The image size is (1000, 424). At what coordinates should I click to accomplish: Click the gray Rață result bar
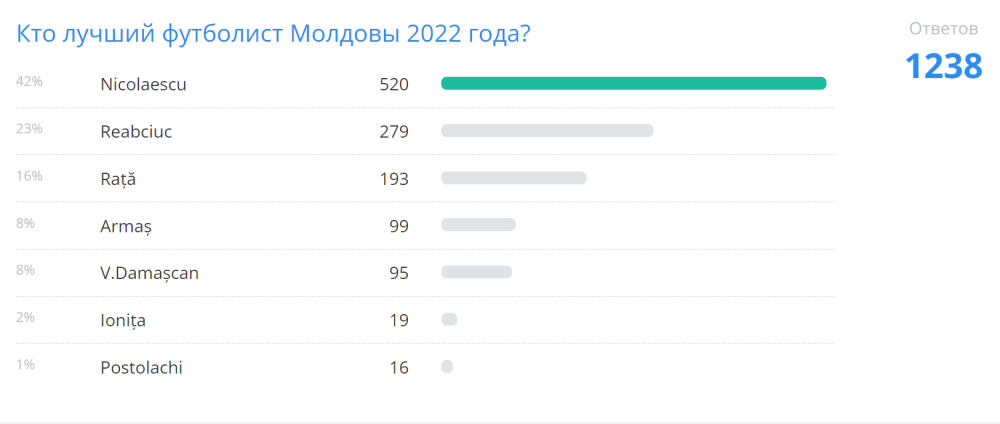click(x=513, y=178)
